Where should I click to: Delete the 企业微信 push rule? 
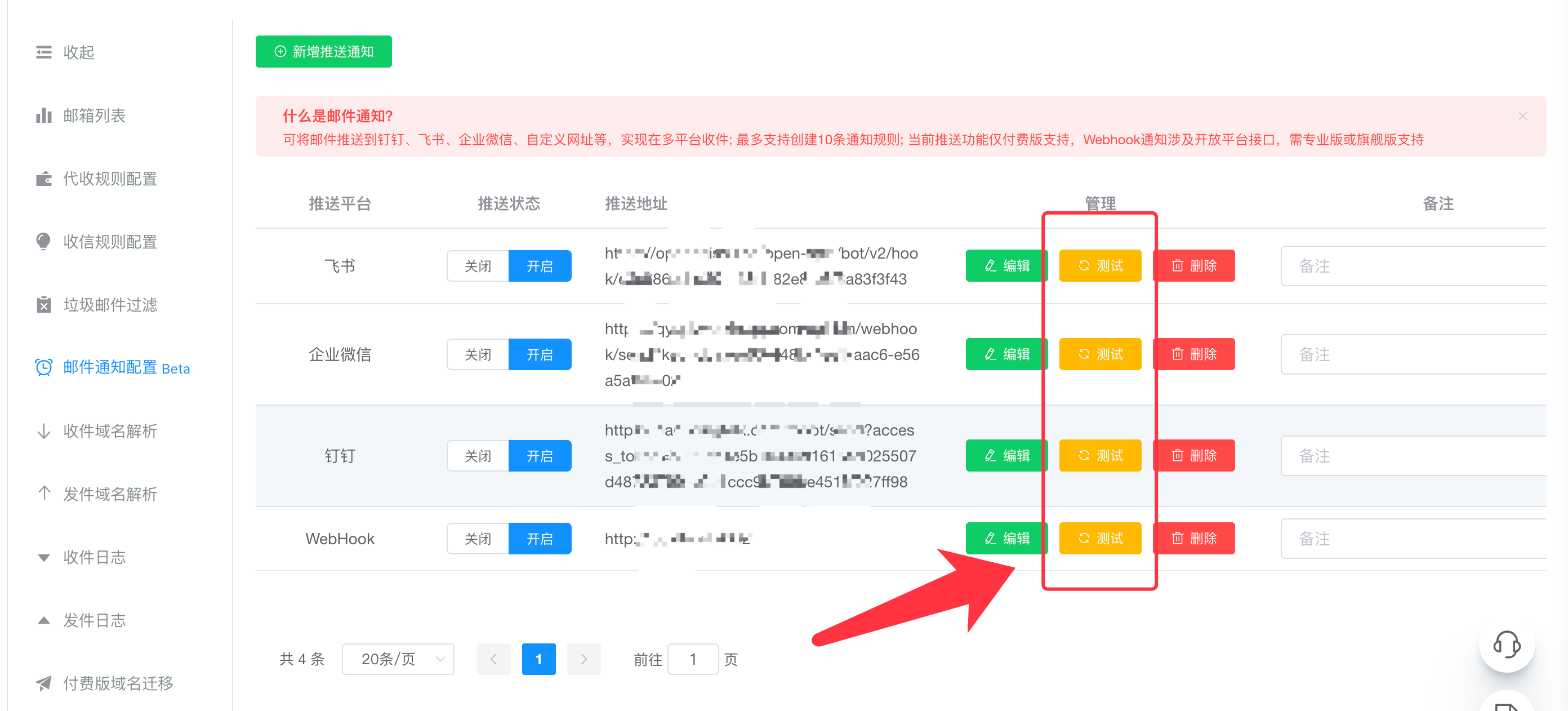point(1194,354)
